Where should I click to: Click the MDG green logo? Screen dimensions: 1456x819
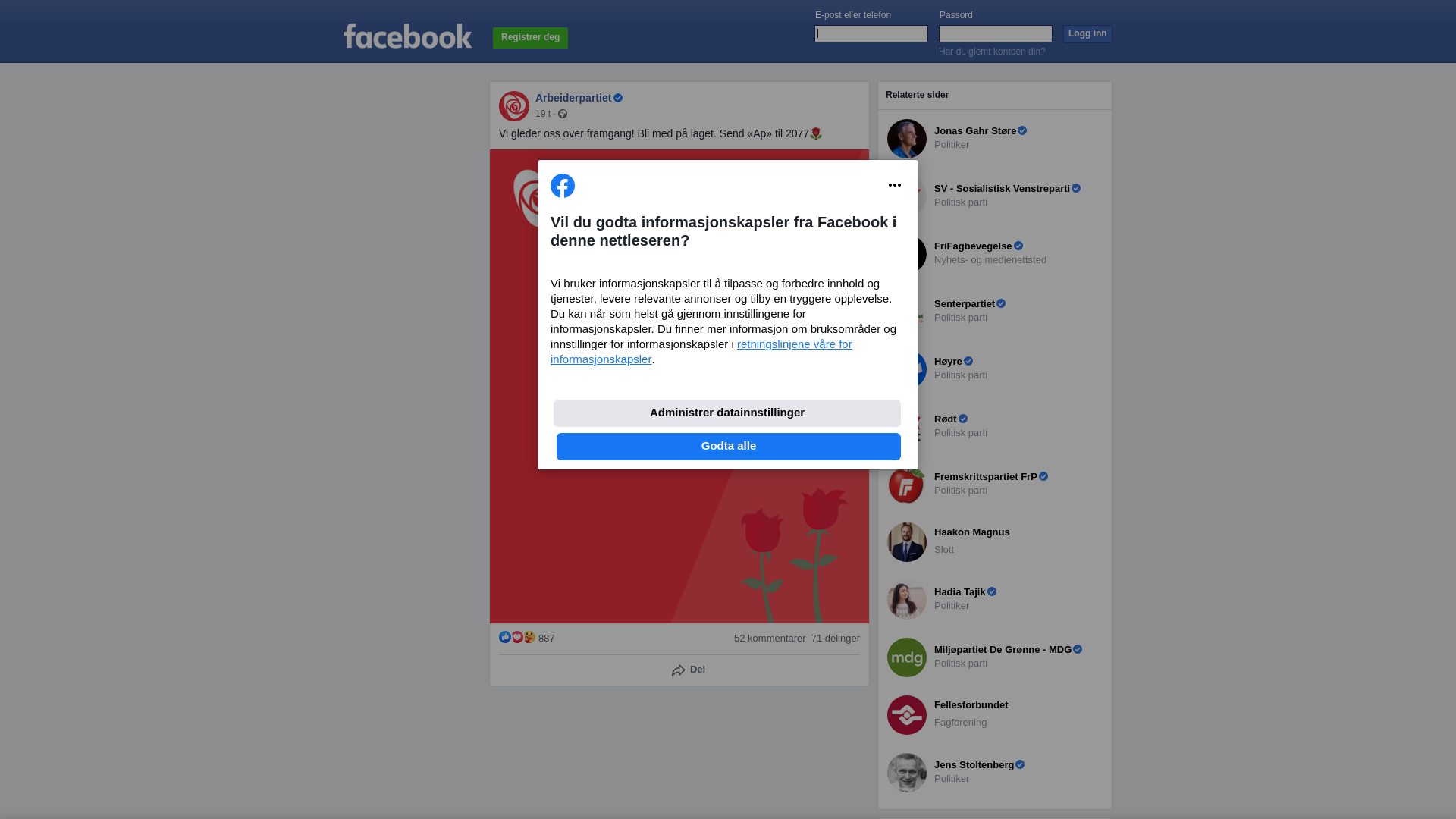[x=907, y=657]
